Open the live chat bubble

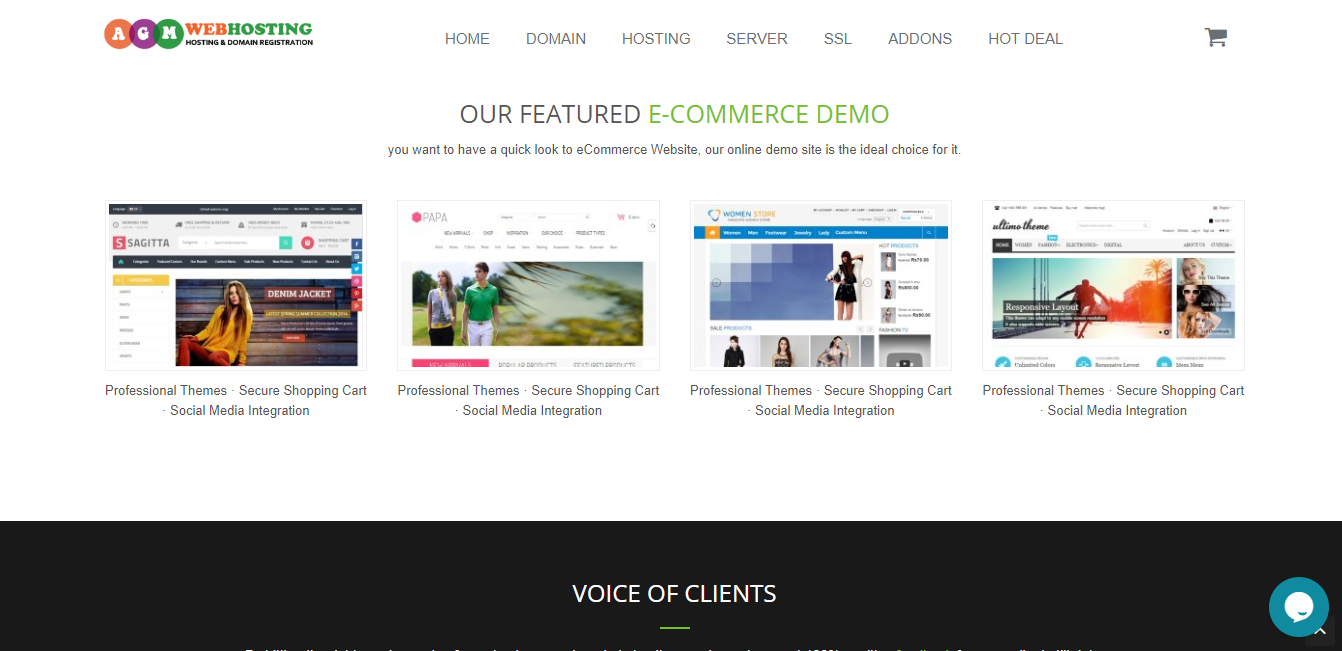[x=1298, y=607]
